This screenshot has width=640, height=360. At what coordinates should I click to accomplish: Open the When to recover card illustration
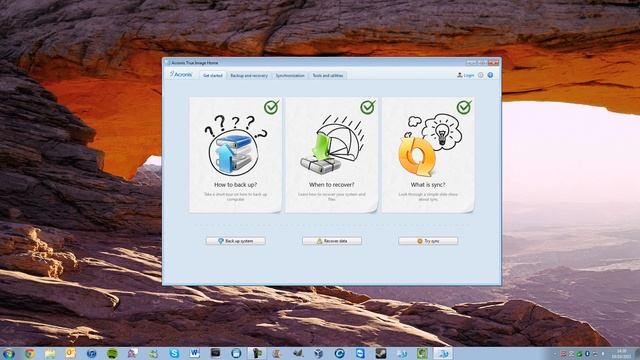coord(332,144)
